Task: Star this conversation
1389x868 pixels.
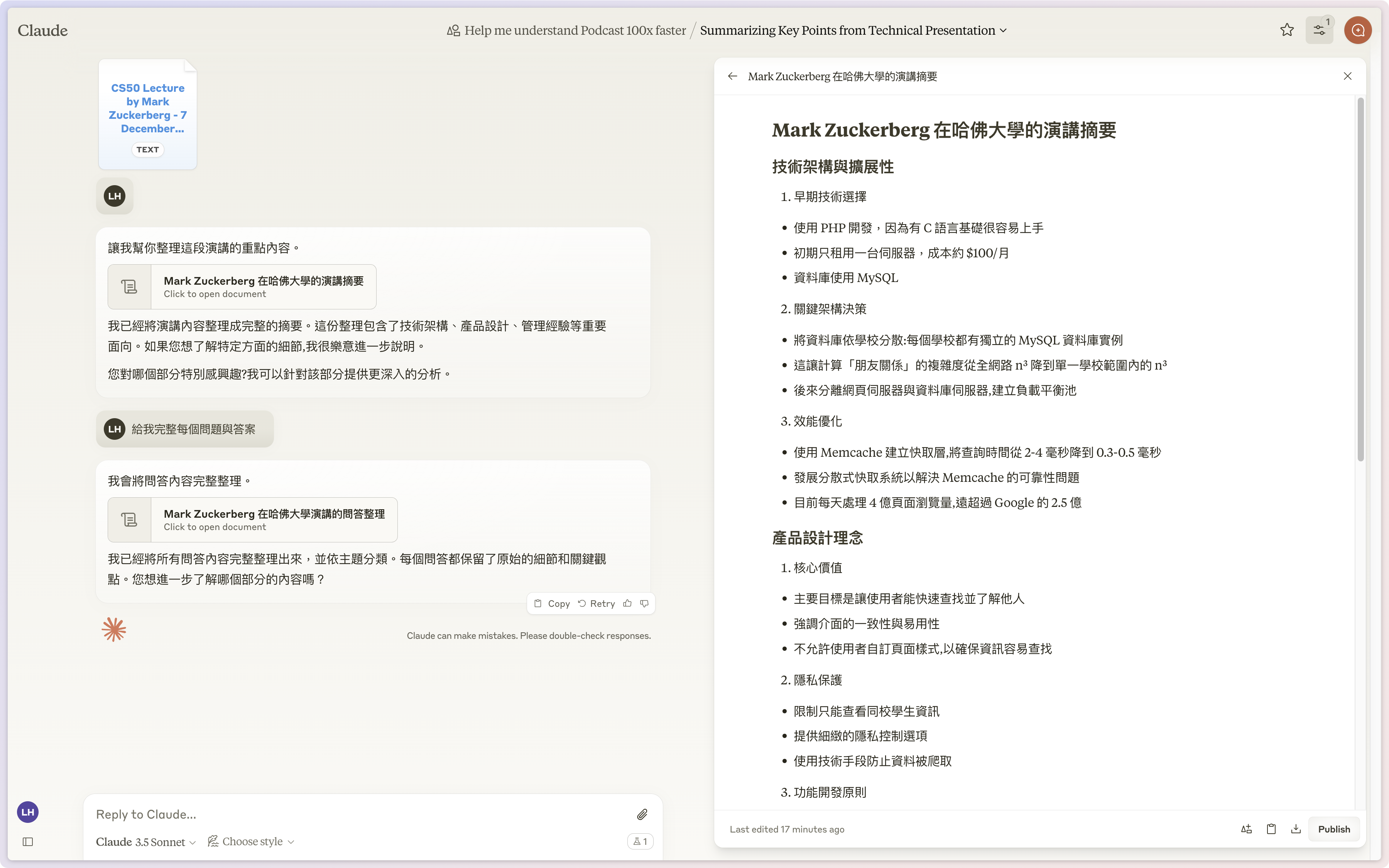Action: tap(1287, 30)
